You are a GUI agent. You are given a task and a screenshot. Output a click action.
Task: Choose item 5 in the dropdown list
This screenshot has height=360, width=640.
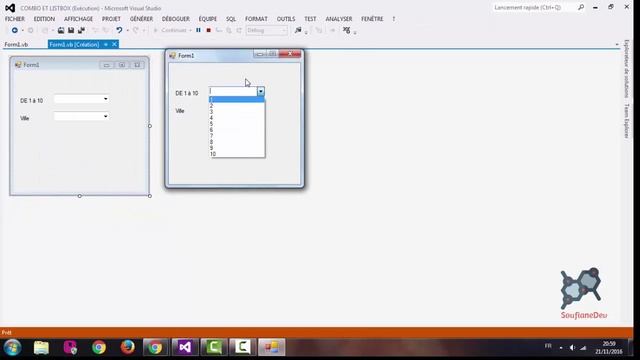tap(237, 124)
